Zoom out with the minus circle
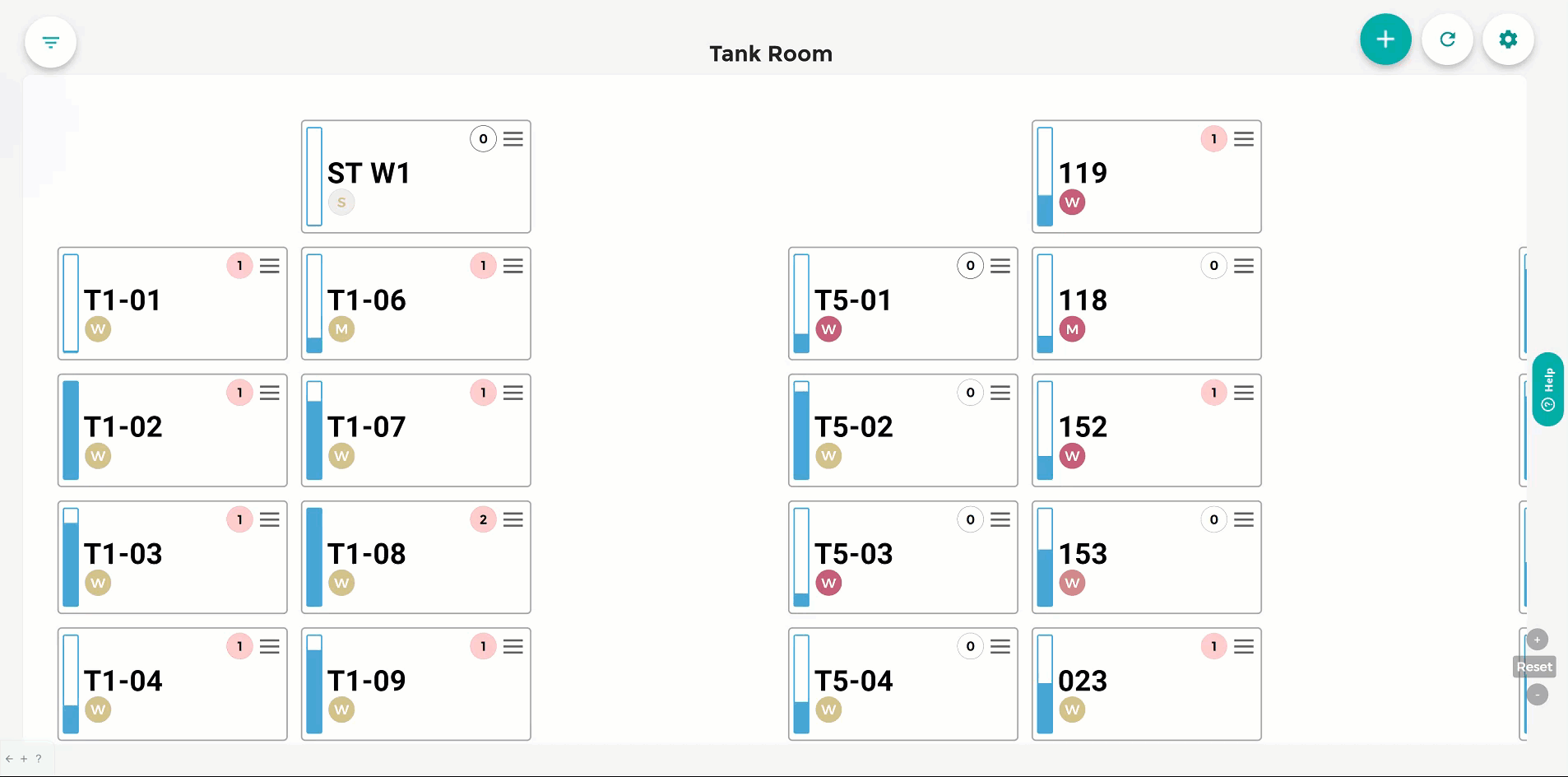 1538,695
